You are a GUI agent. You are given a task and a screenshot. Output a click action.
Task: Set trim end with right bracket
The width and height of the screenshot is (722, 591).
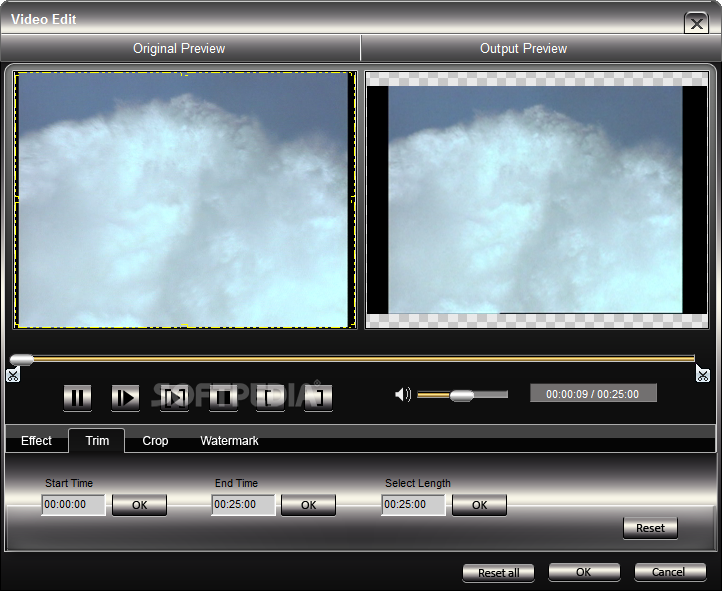tap(318, 398)
